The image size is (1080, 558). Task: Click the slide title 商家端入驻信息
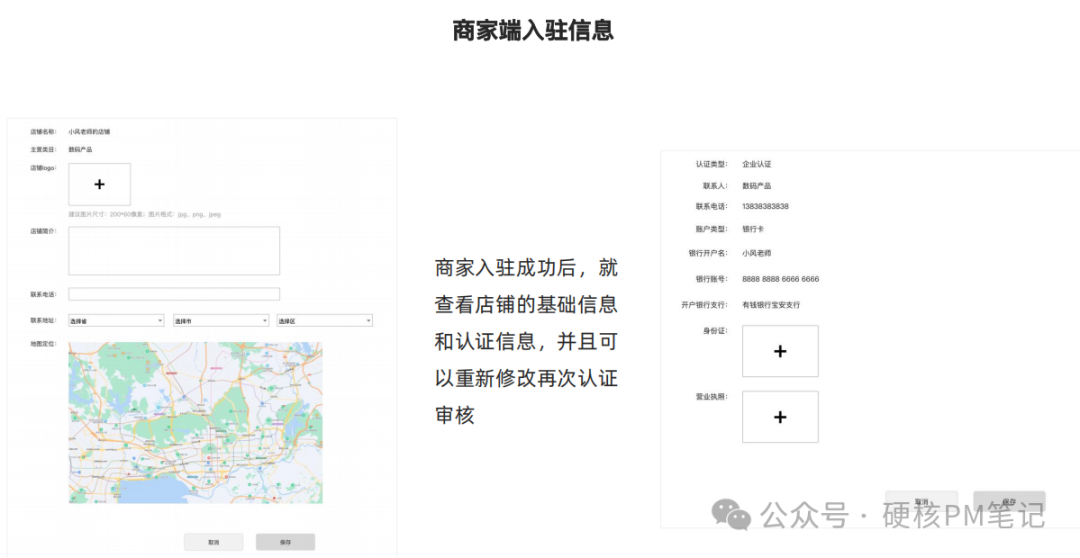pos(532,30)
